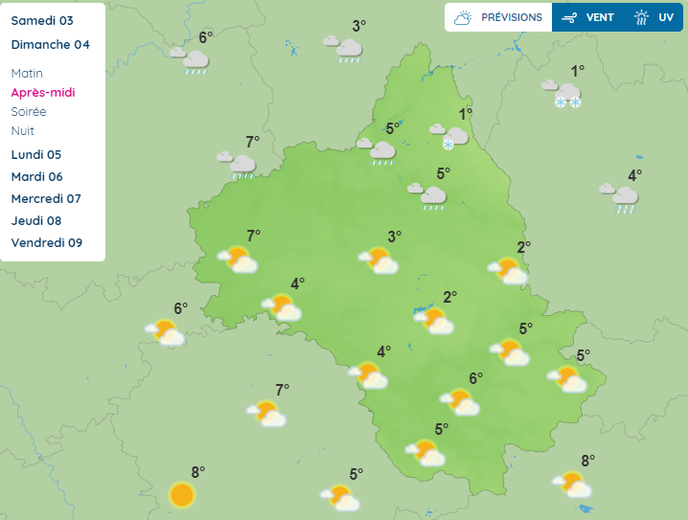Click the 8° label by full sun

click(x=198, y=472)
